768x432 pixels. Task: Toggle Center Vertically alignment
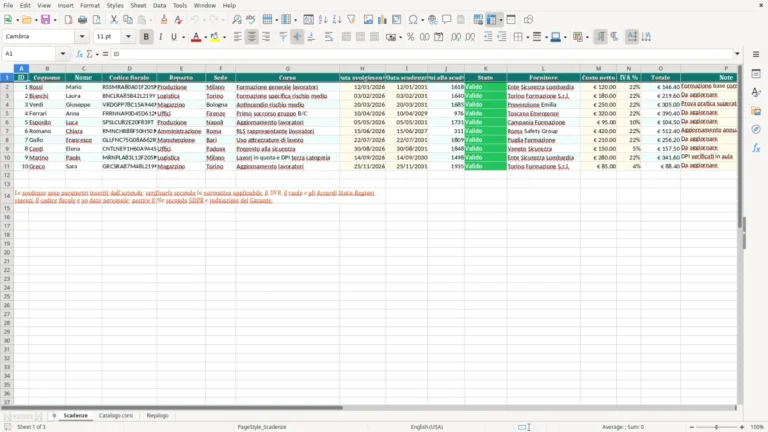pos(297,37)
